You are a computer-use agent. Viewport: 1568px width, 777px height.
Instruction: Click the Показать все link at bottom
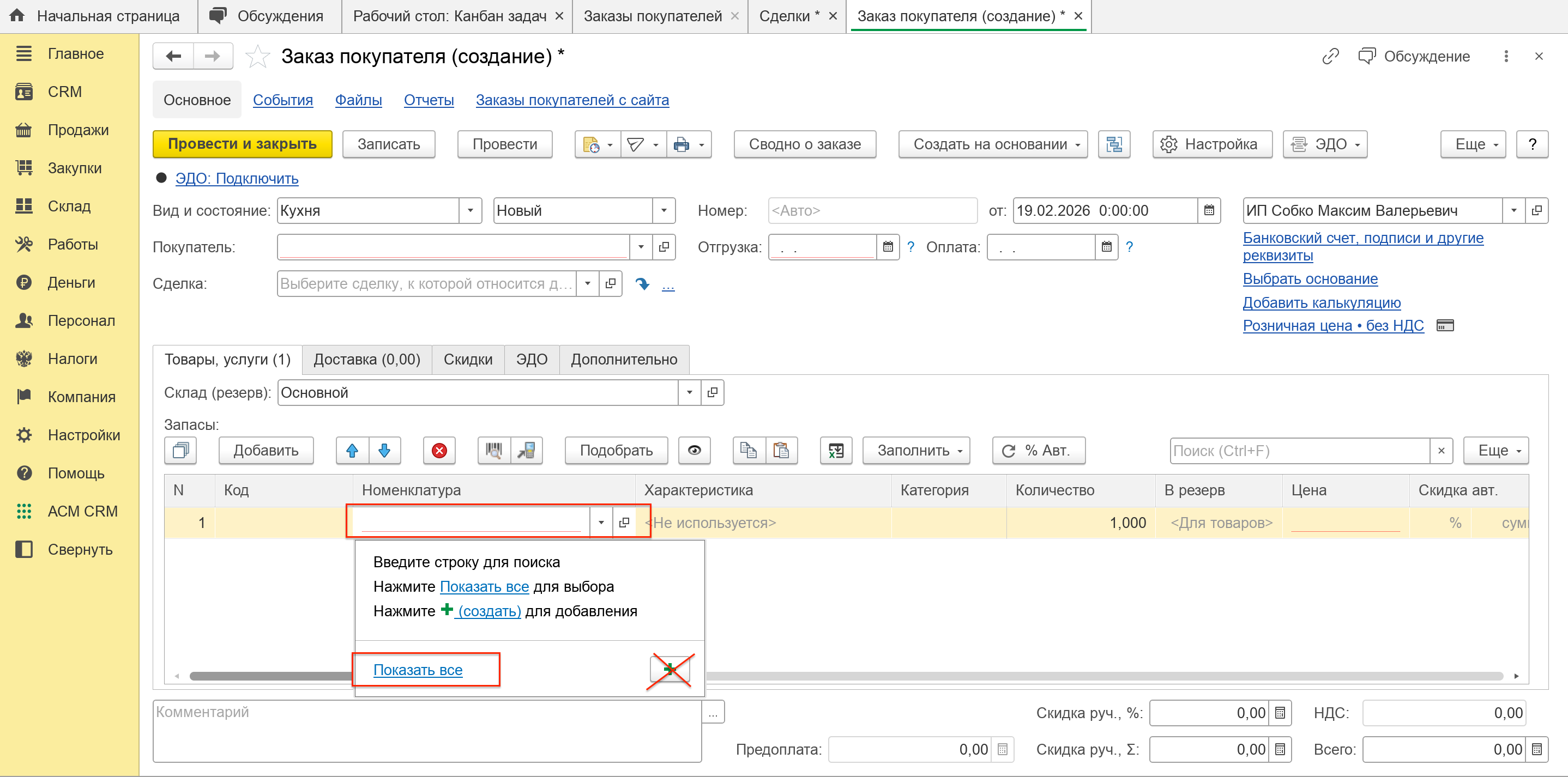(x=418, y=670)
